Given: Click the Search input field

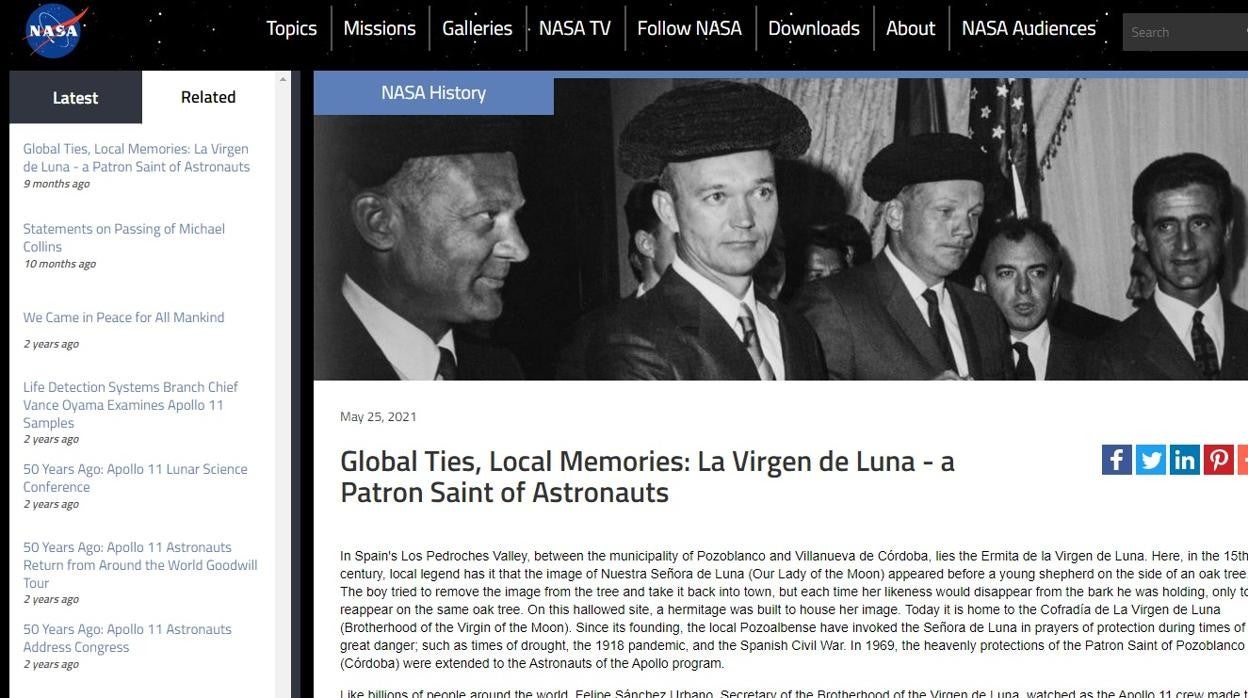Looking at the screenshot, I should pos(1185,32).
